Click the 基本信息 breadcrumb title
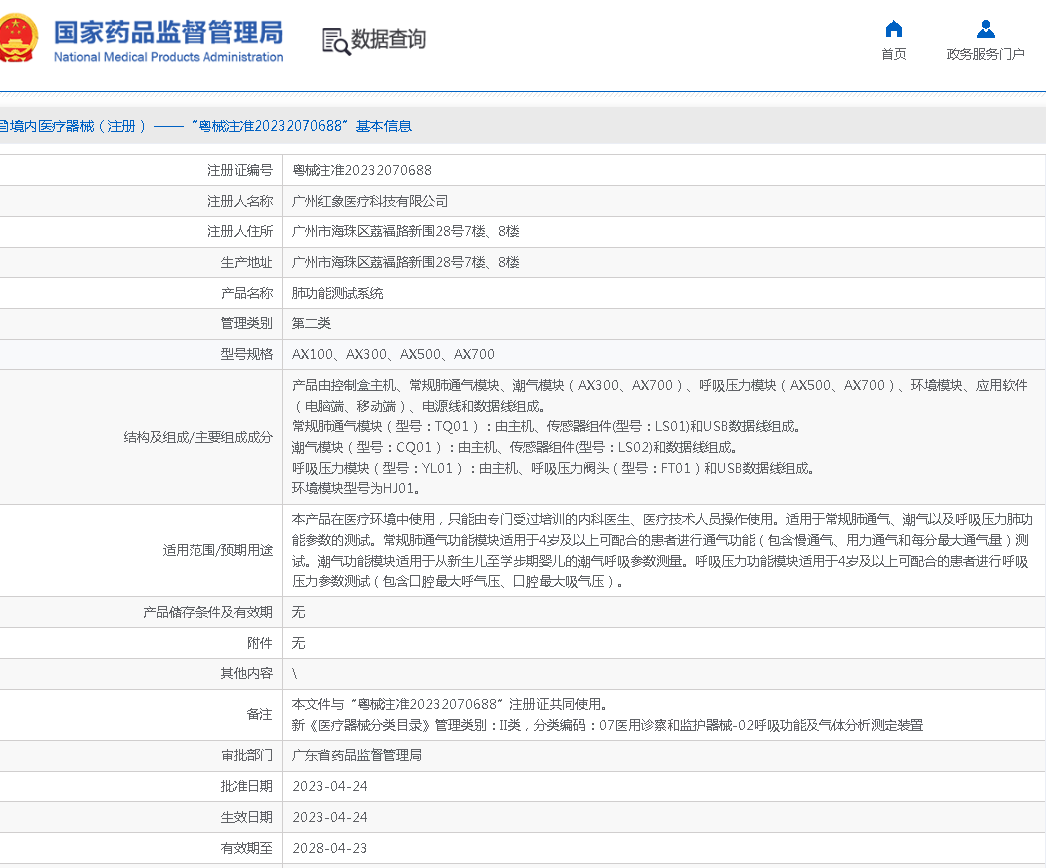Screen dimensions: 1046x868 [384, 126]
